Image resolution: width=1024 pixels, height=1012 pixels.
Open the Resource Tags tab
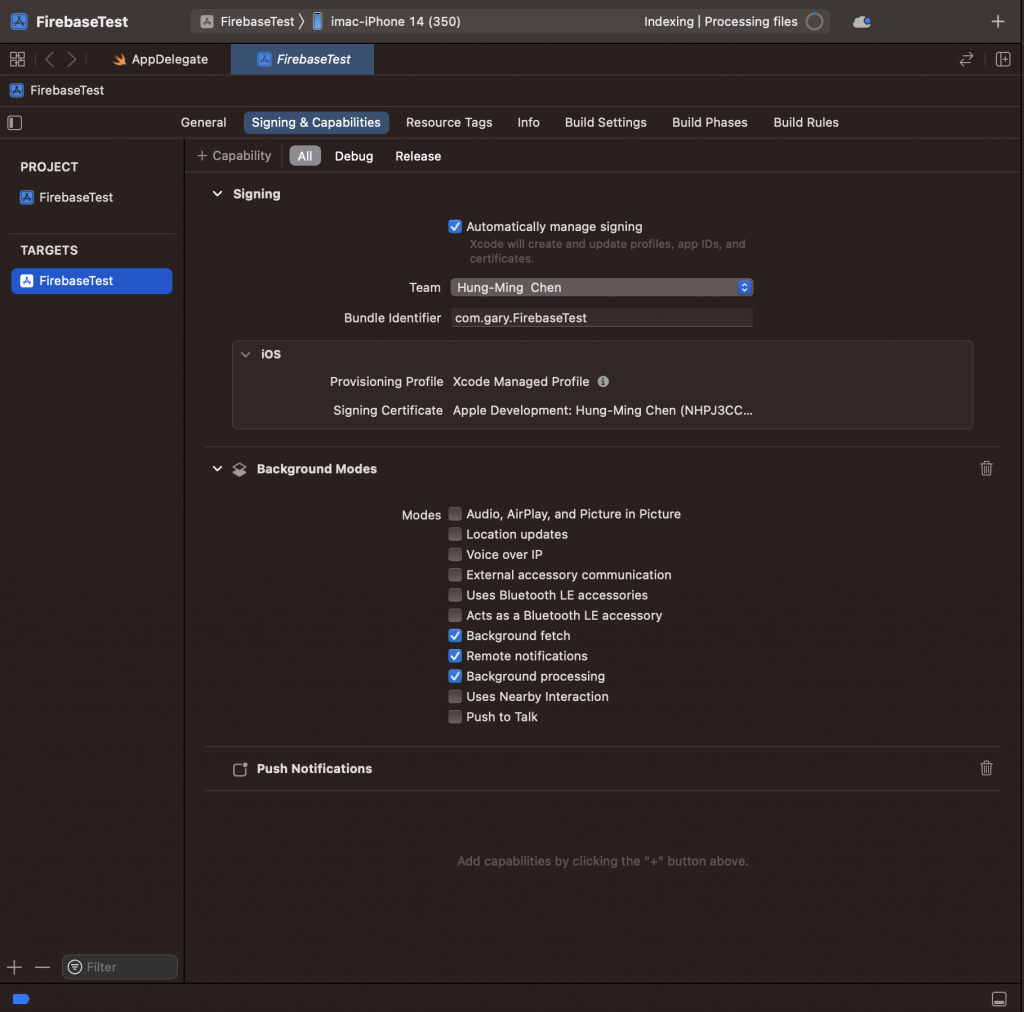click(x=449, y=123)
